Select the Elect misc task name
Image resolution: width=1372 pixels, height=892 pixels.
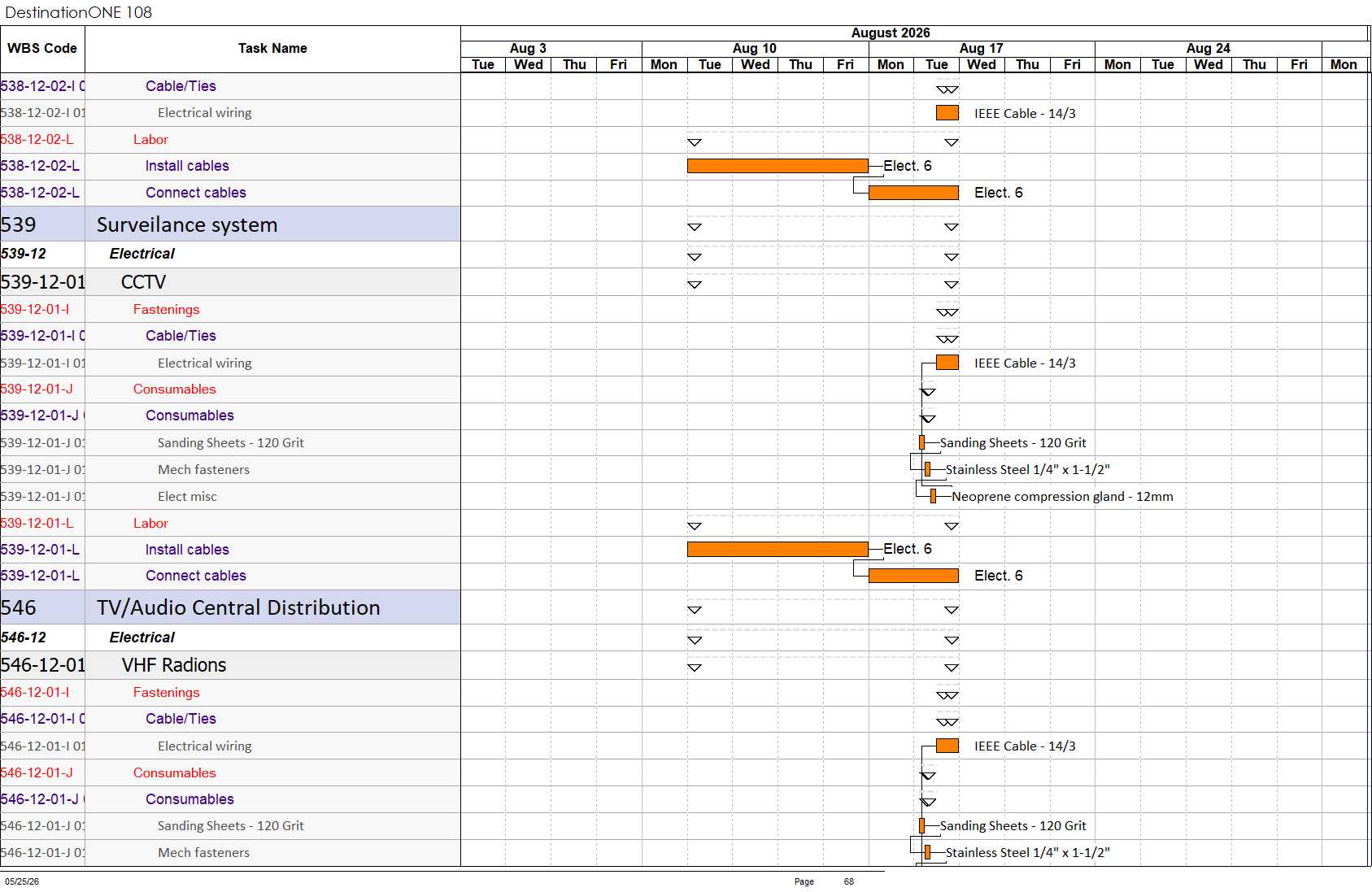(187, 497)
